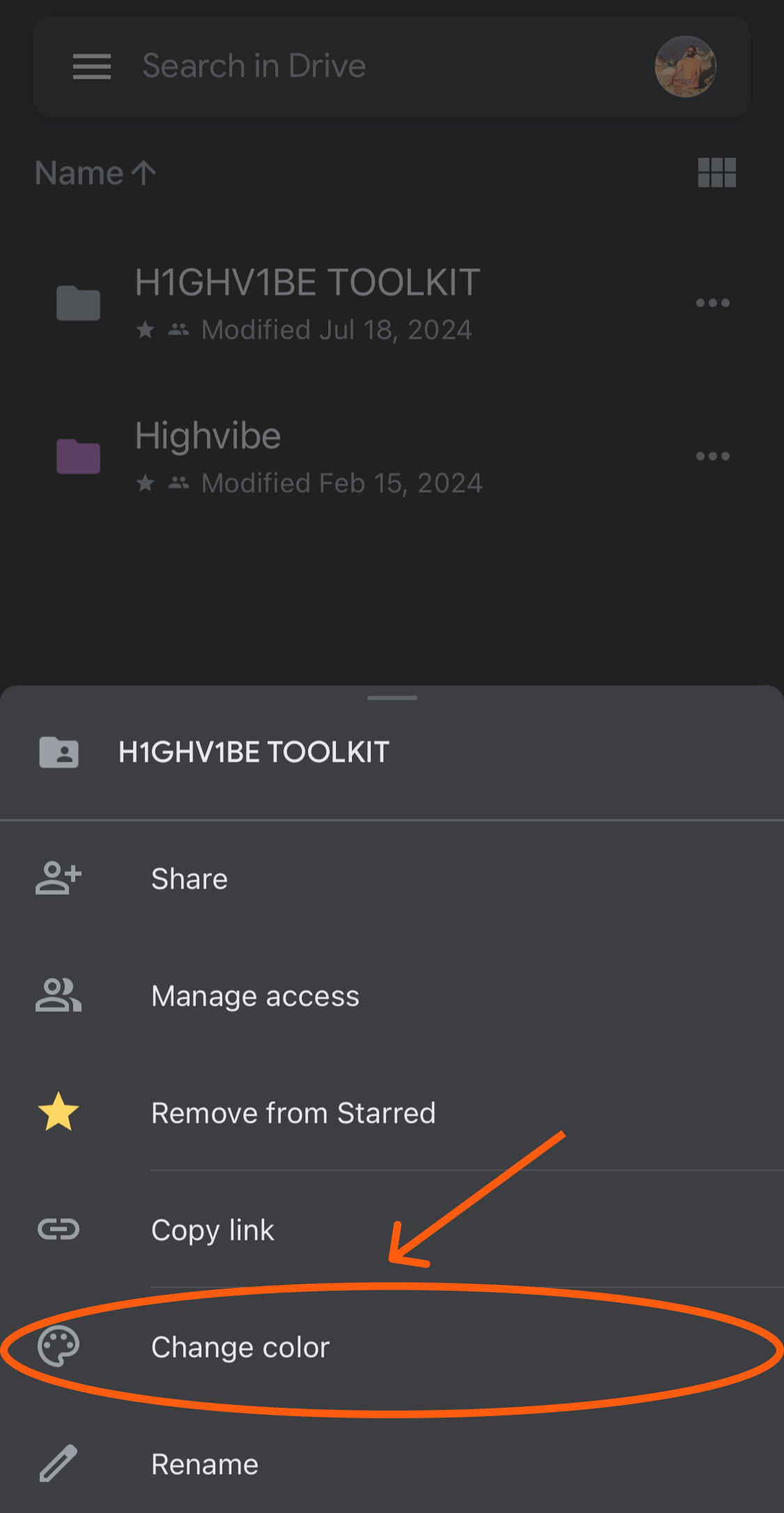
Task: Select Share from the folder menu
Action: click(x=190, y=879)
